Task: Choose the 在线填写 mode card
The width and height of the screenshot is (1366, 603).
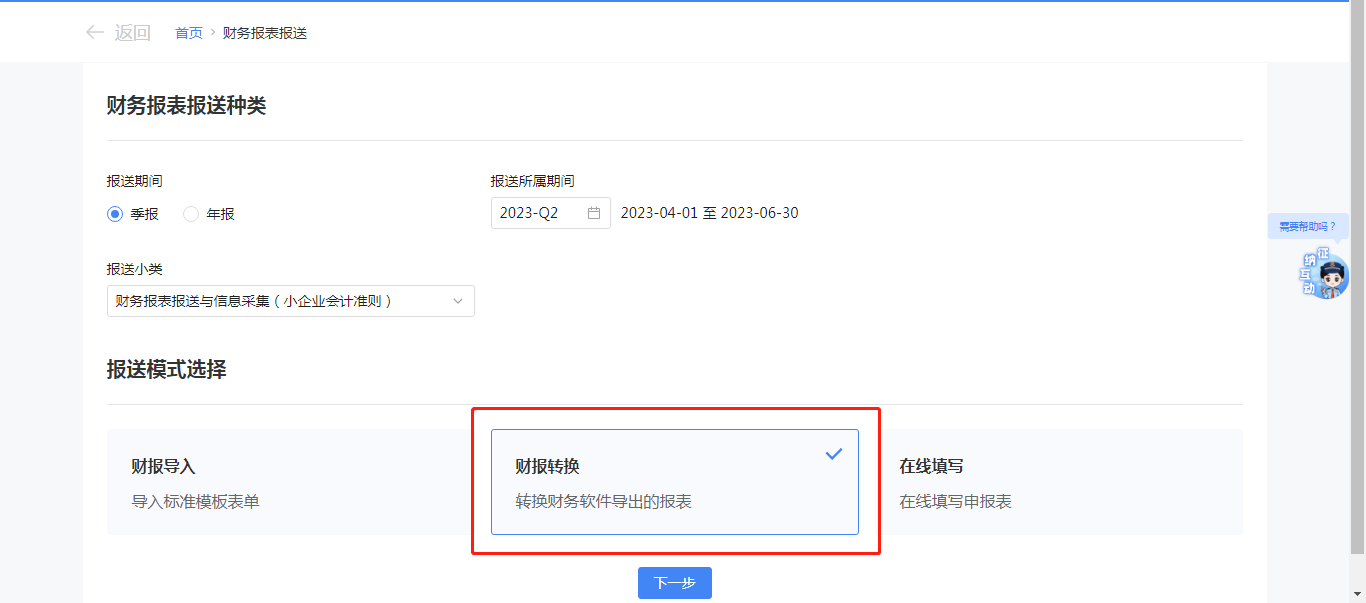Action: pos(1060,482)
